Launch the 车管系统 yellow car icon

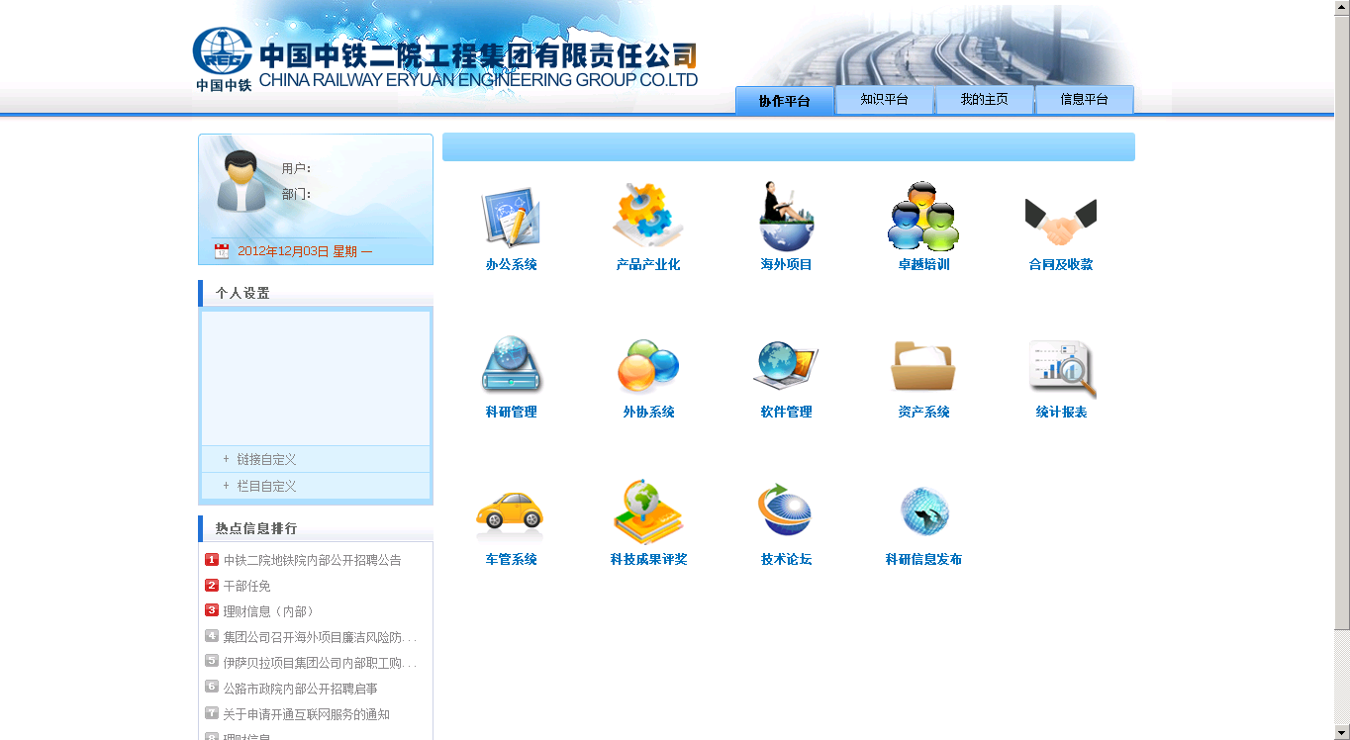pos(510,514)
